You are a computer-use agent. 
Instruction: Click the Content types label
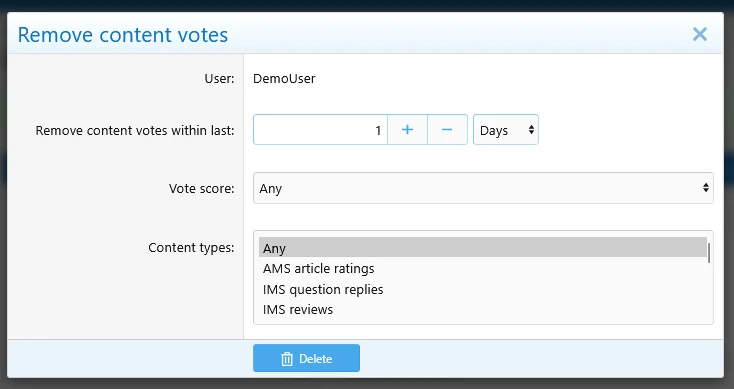(191, 247)
